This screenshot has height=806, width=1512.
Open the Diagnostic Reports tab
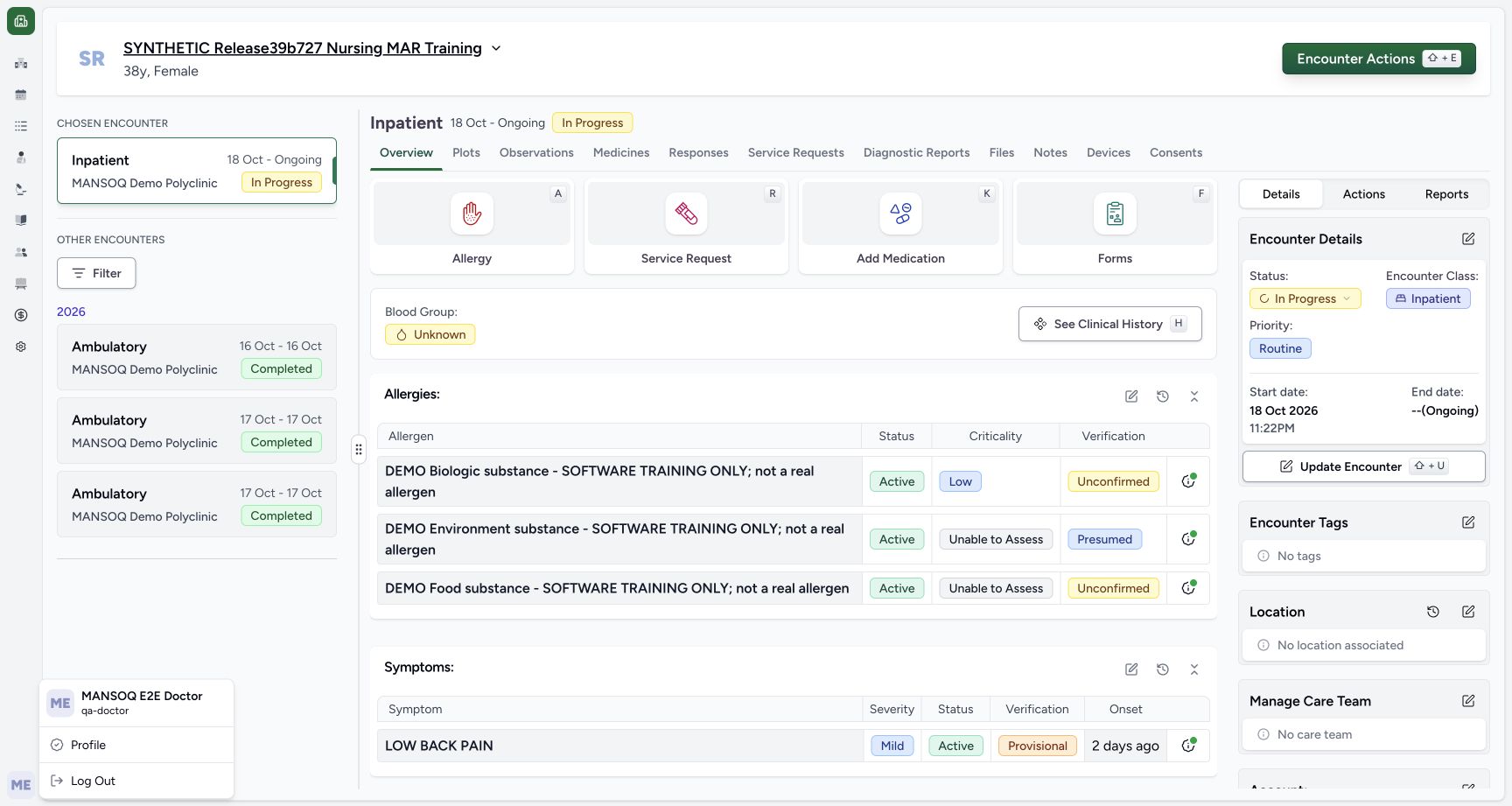[917, 152]
